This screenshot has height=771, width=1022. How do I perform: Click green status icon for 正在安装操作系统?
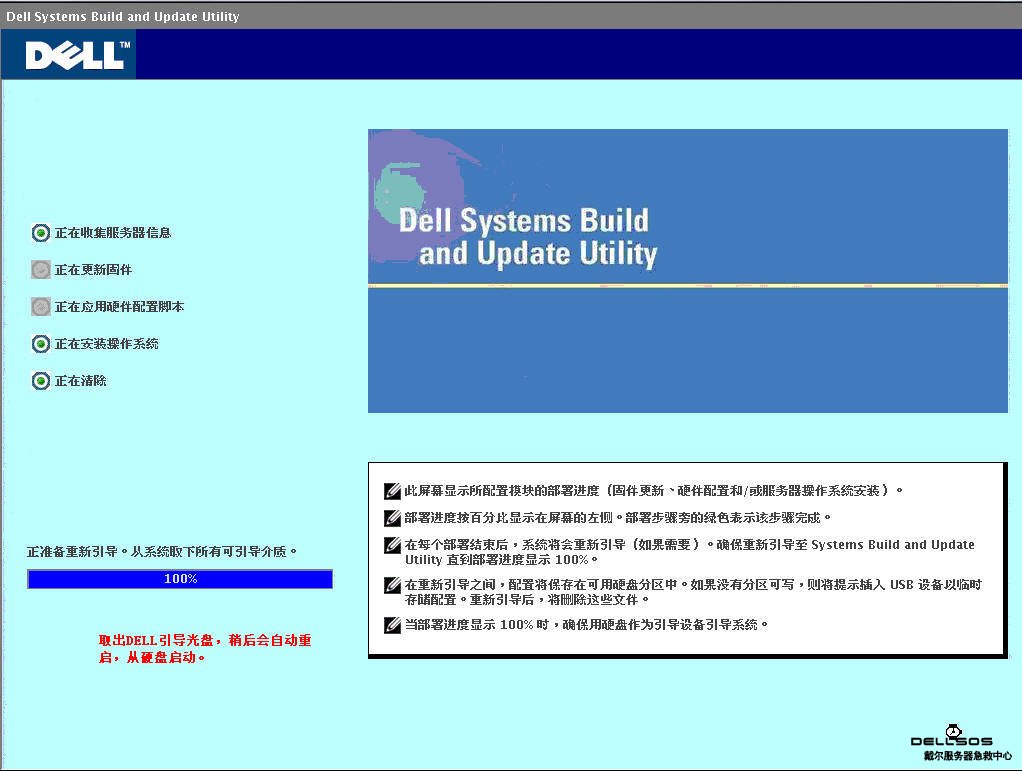(x=40, y=343)
